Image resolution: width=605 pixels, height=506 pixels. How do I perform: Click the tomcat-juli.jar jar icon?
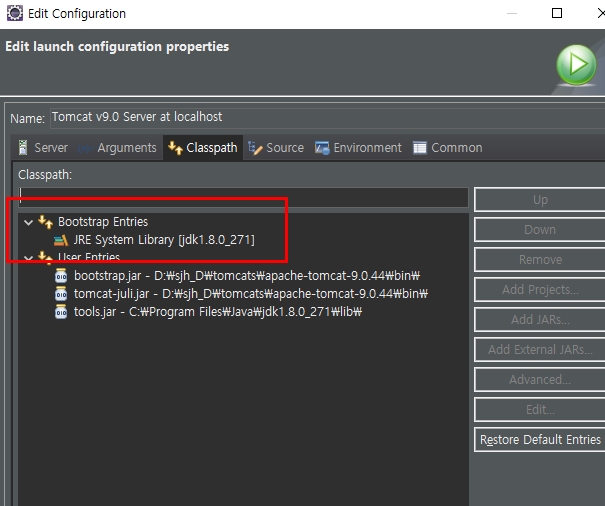coord(61,294)
